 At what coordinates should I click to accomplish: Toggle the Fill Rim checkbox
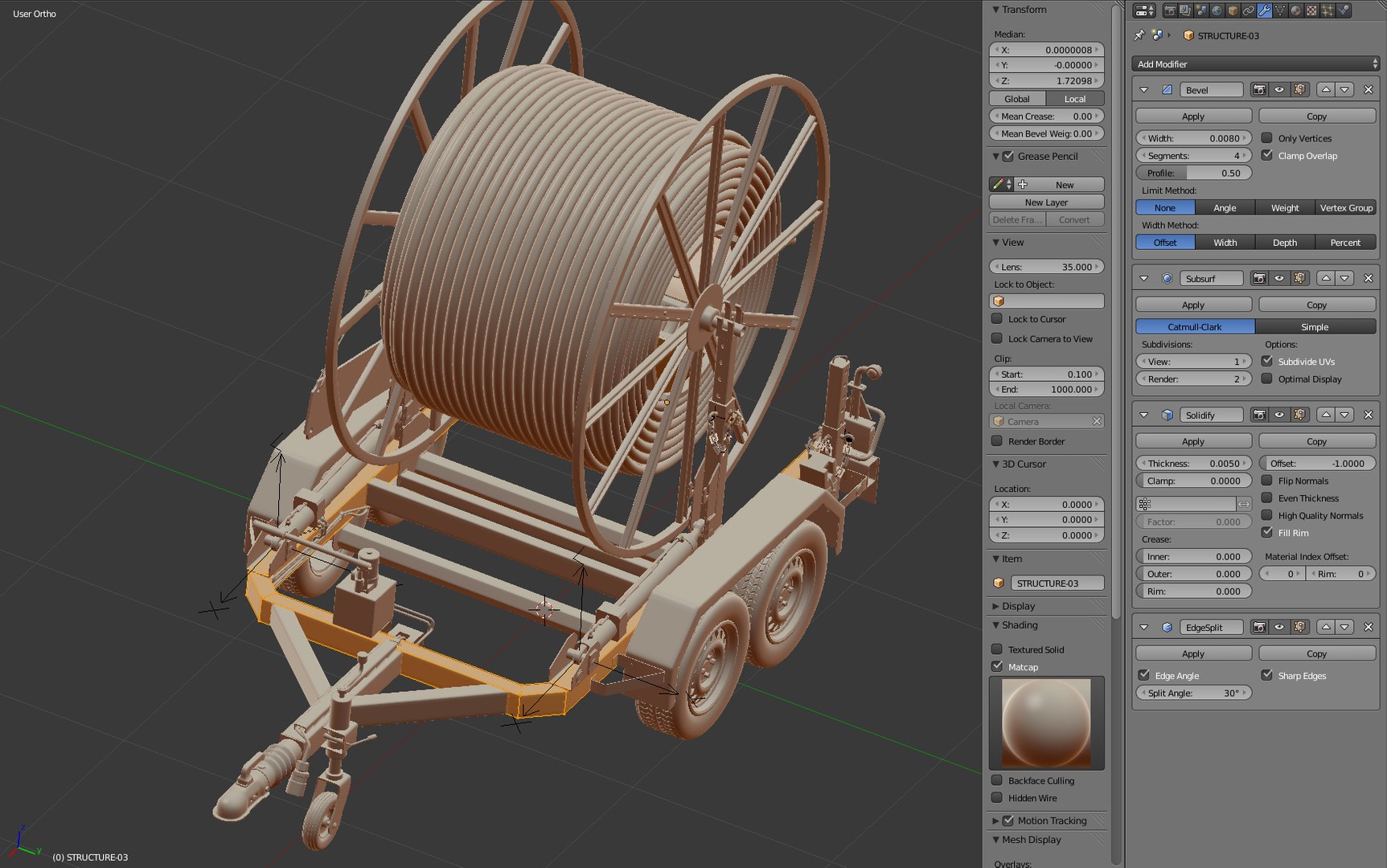[1267, 532]
